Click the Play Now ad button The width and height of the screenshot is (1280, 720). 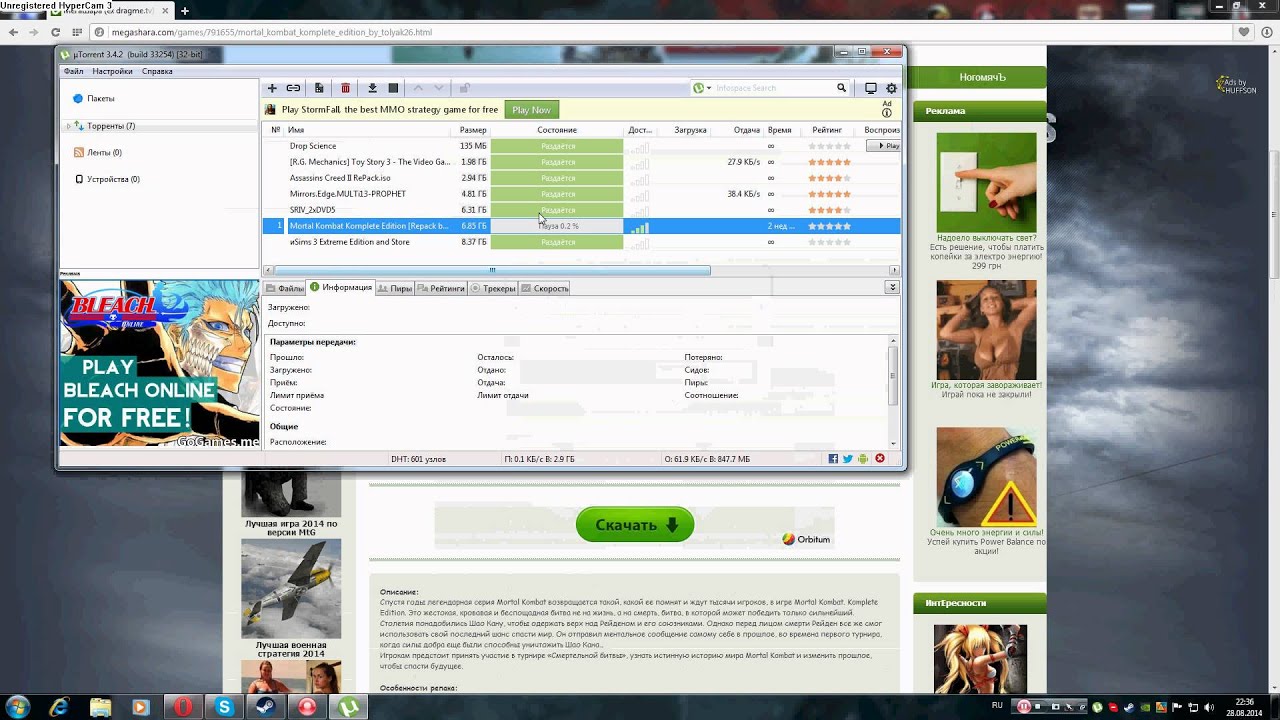531,110
